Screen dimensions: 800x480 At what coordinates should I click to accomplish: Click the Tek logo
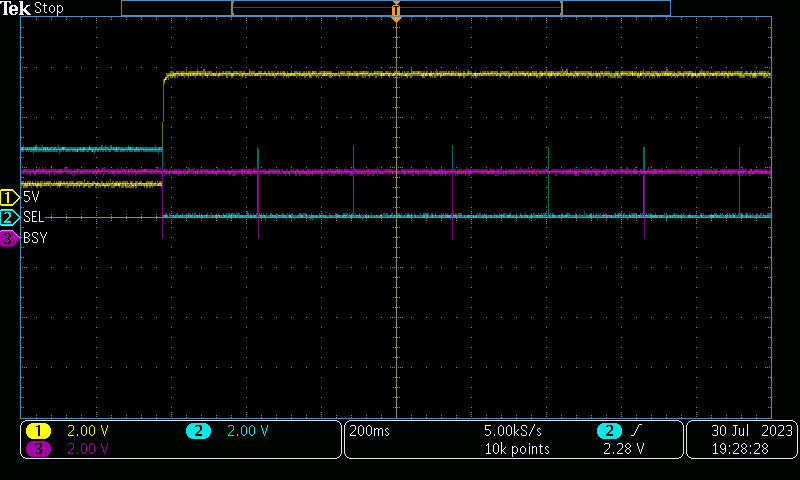click(15, 9)
